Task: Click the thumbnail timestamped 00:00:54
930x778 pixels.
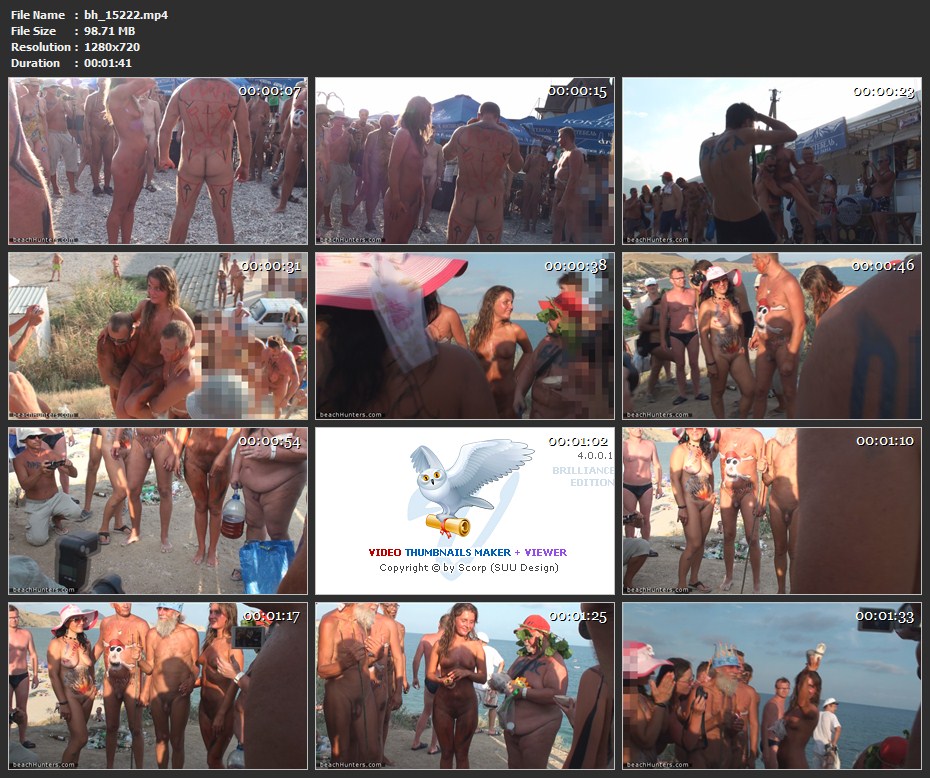Action: pos(158,511)
